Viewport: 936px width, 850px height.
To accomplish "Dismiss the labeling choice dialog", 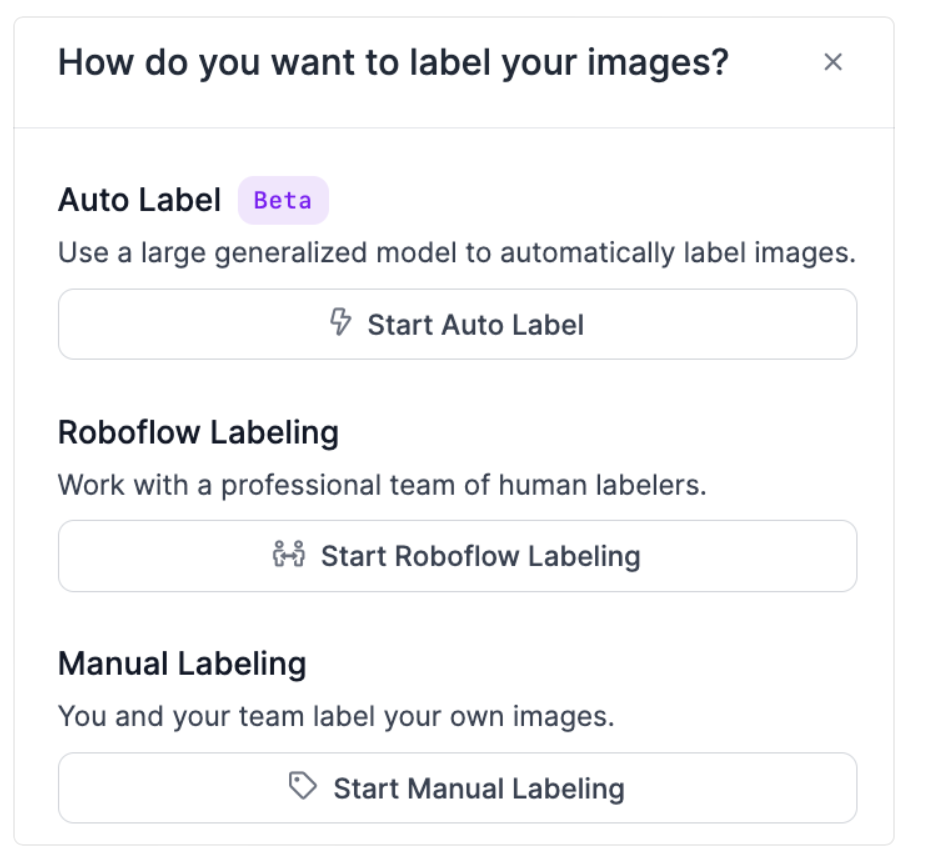I will (x=836, y=62).
